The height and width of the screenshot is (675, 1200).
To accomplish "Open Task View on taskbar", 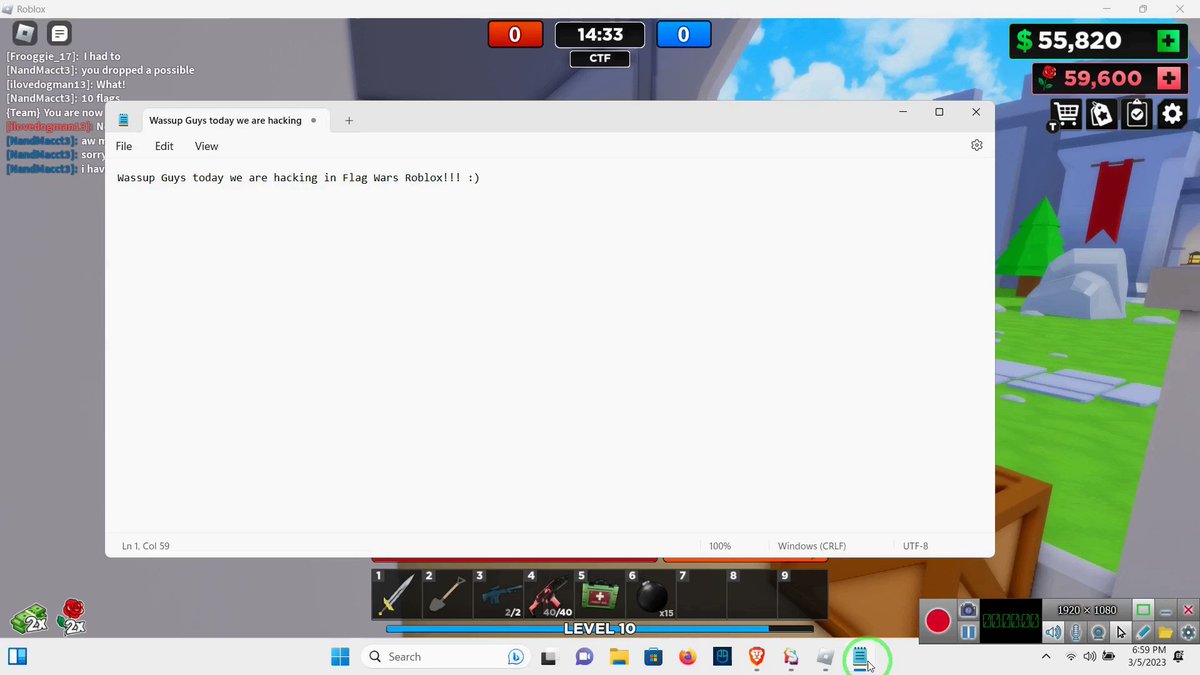I will pyautogui.click(x=548, y=657).
